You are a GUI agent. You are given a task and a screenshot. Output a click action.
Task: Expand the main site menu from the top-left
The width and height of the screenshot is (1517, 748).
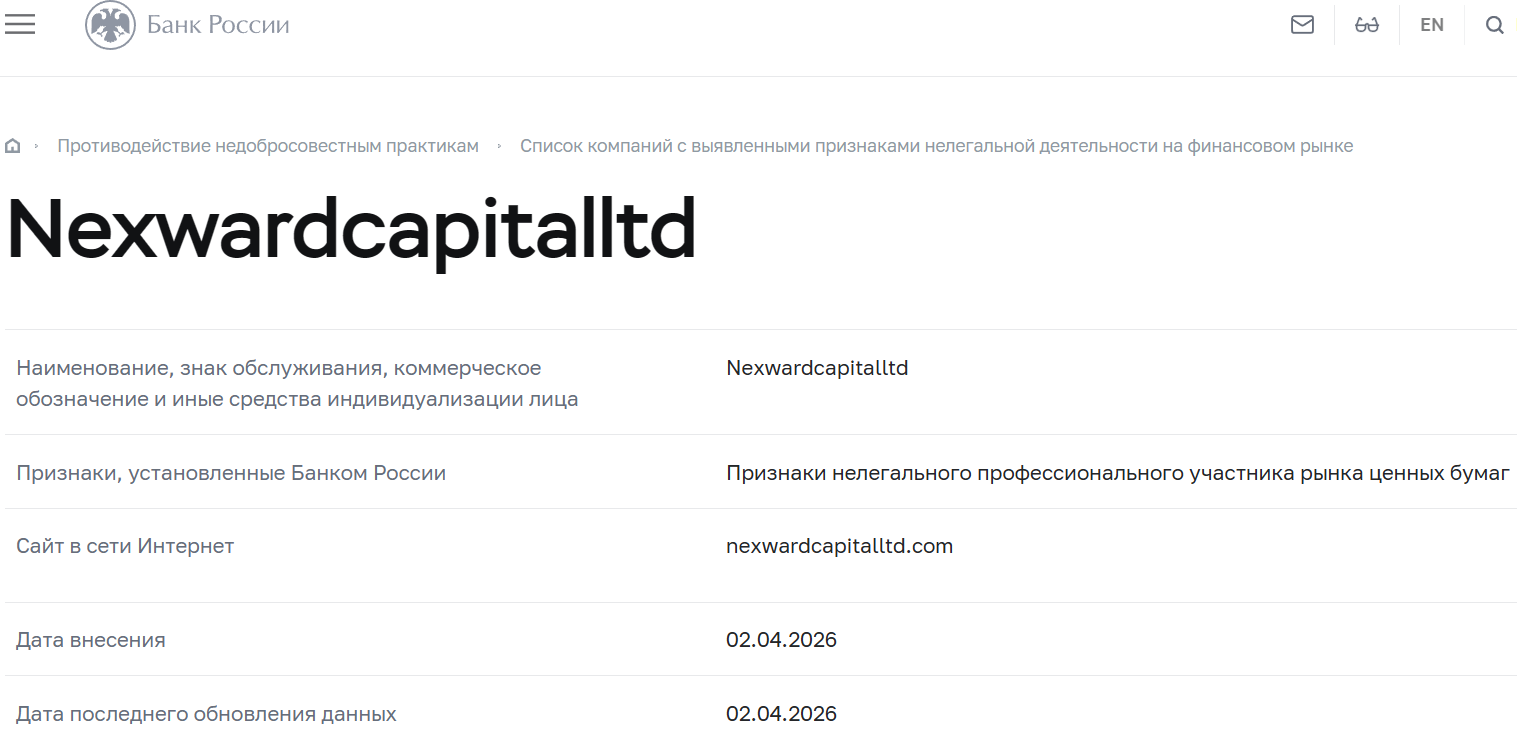[20, 24]
